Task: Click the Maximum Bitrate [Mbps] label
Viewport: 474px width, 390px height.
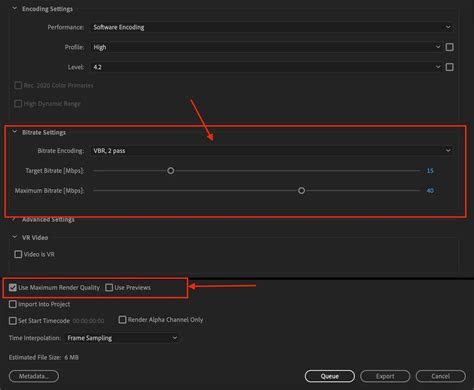Action: pyautogui.click(x=49, y=191)
